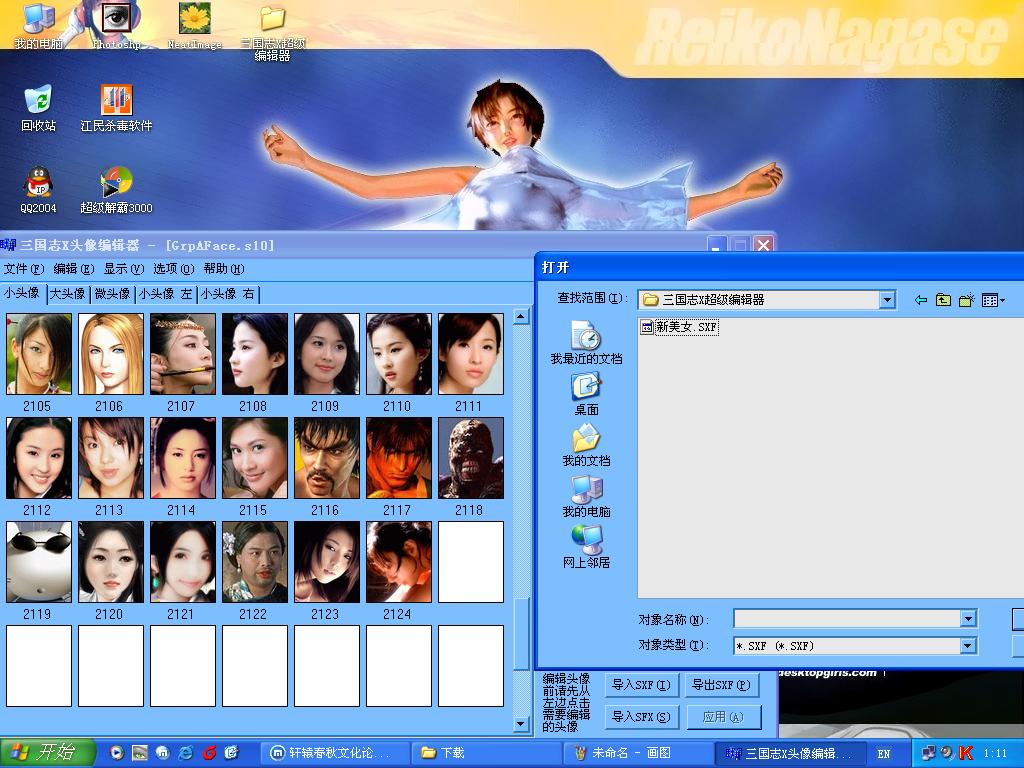Switch to the 微头像 tab
The width and height of the screenshot is (1024, 768).
[112, 294]
